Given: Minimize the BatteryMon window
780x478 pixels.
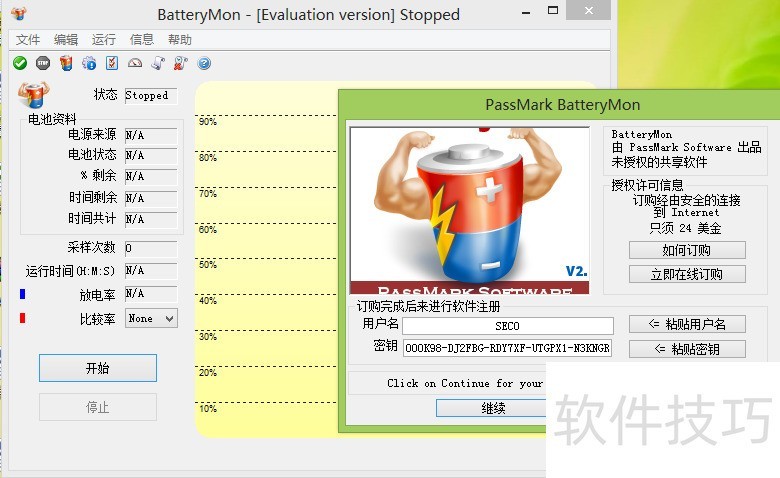Looking at the screenshot, I should pyautogui.click(x=526, y=12).
